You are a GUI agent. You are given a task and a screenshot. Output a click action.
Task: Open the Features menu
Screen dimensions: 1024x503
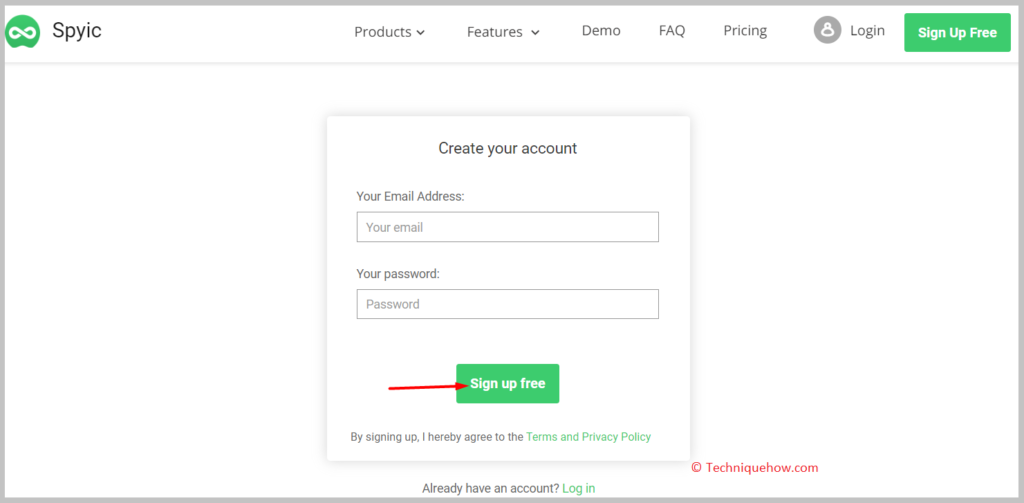pos(504,32)
